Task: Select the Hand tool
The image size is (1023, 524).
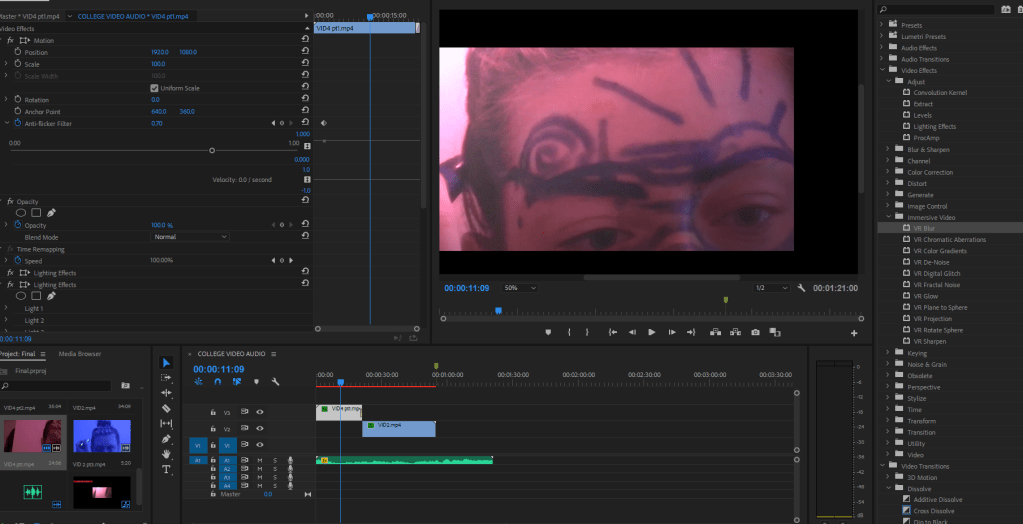Action: pyautogui.click(x=166, y=454)
